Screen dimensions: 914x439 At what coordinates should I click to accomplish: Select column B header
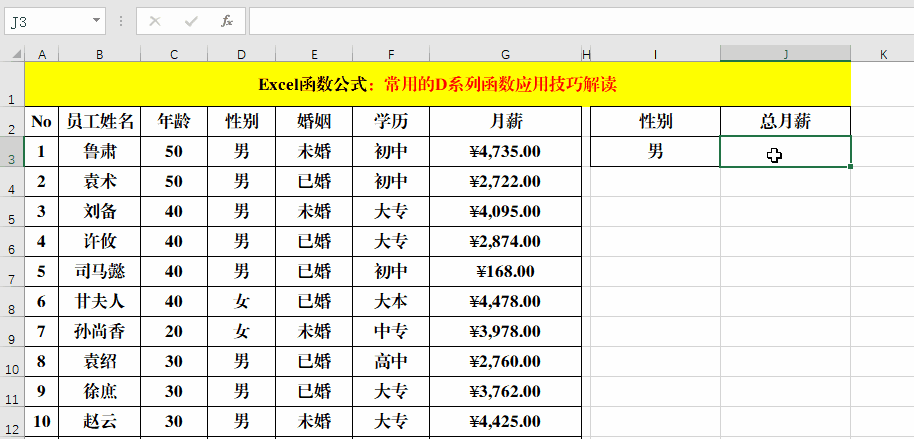[x=100, y=54]
